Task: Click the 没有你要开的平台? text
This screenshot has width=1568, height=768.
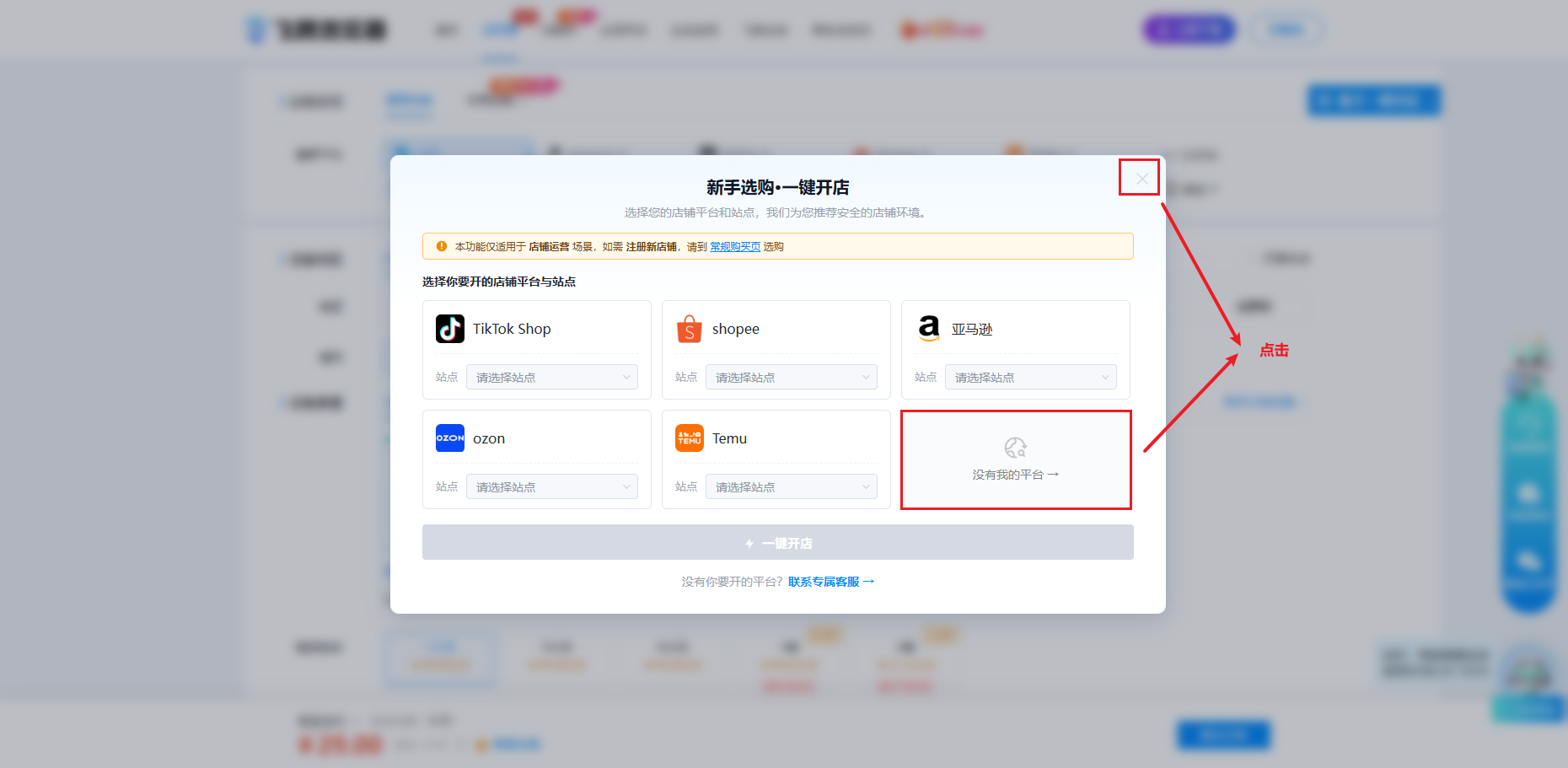Action: [733, 582]
